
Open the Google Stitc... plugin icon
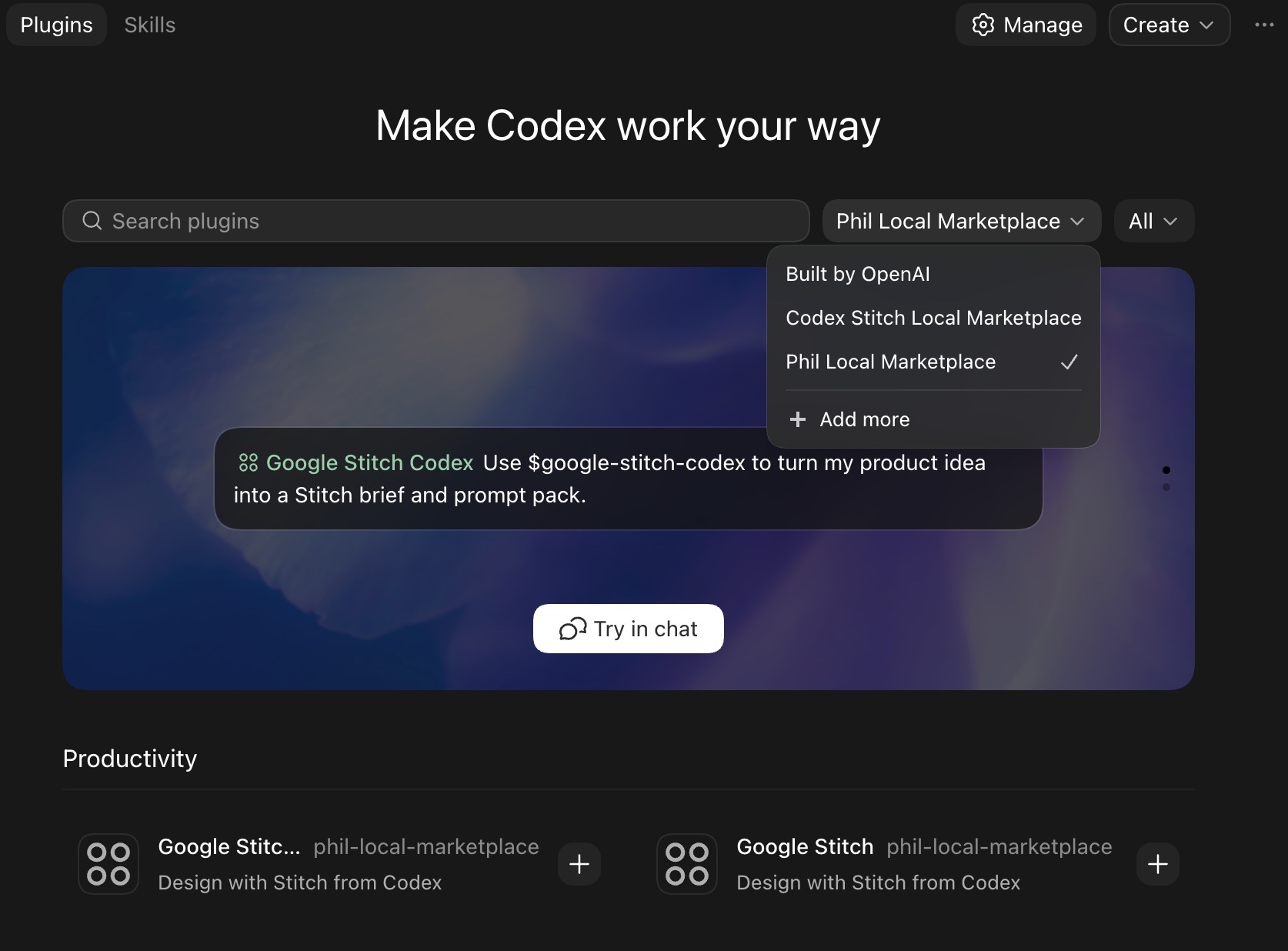pyautogui.click(x=108, y=864)
